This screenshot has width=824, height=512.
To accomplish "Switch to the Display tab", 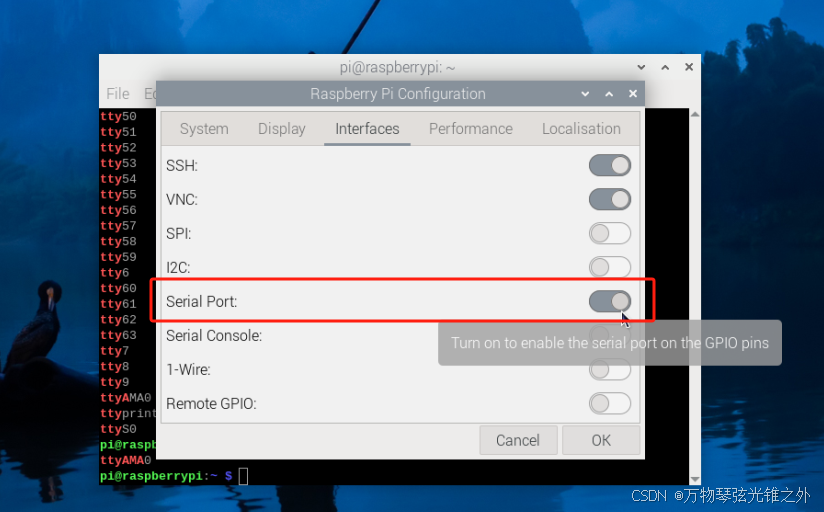I will [282, 129].
